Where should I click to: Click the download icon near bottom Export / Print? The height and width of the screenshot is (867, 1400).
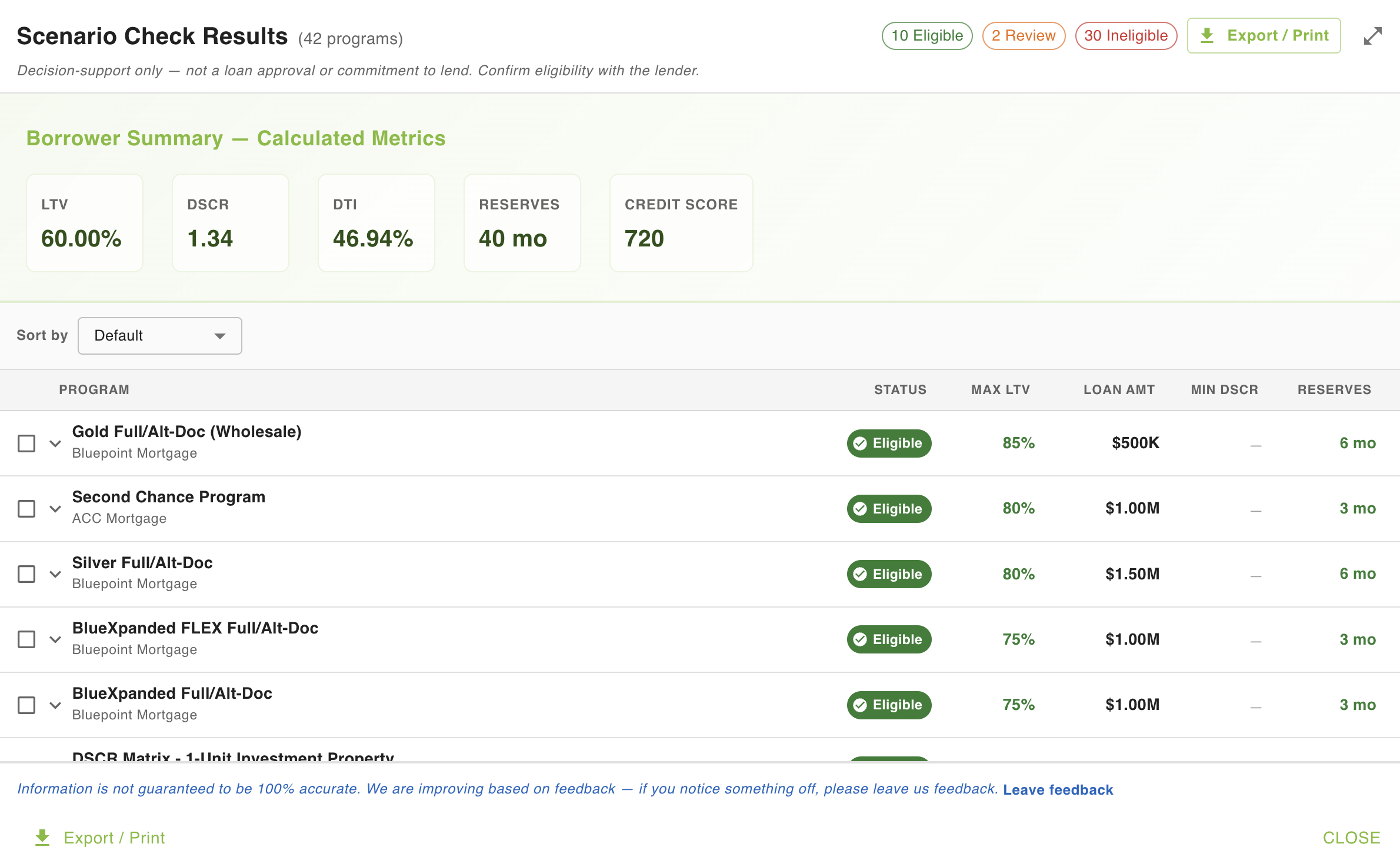42,838
